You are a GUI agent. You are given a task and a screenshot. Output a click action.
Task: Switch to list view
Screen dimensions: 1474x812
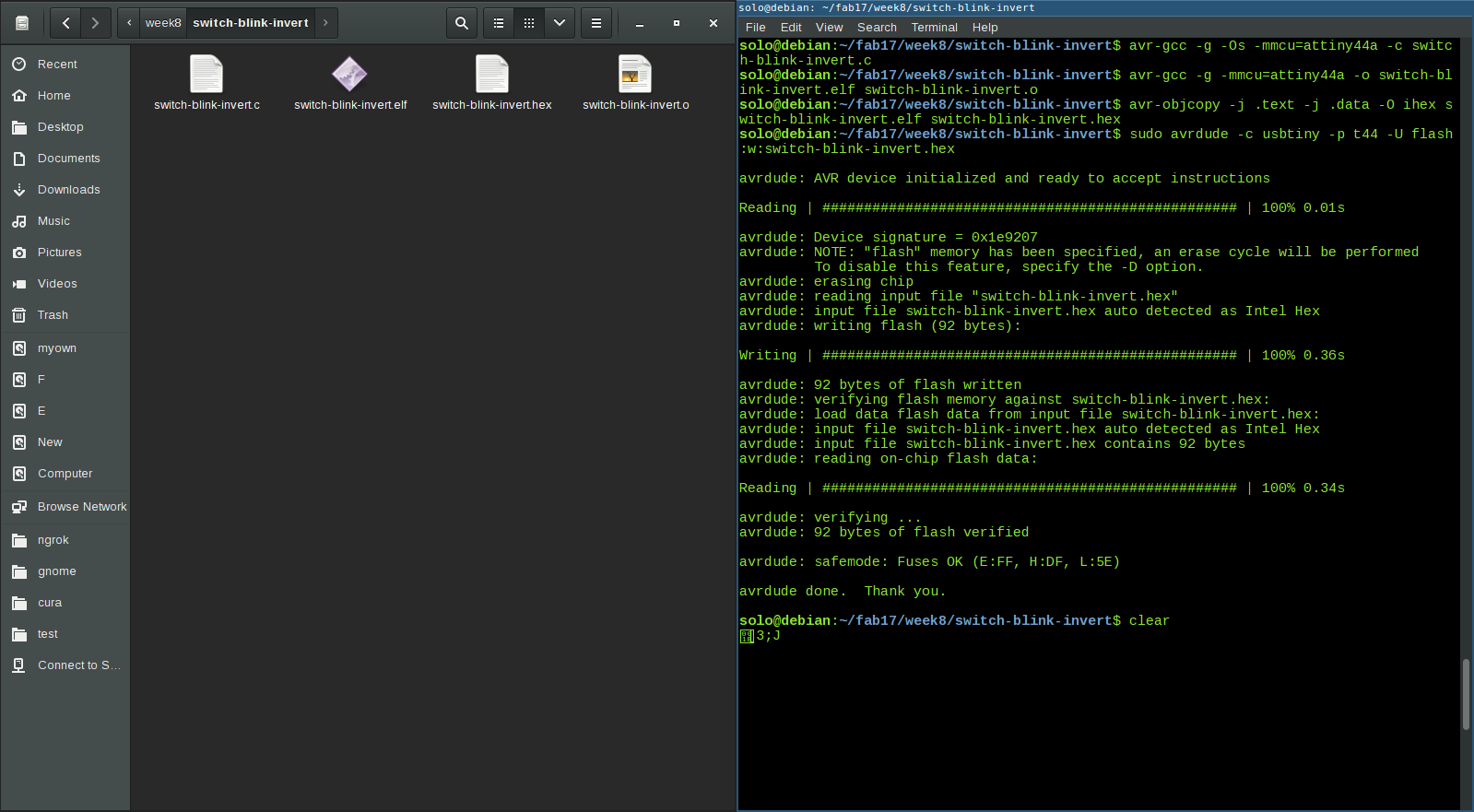coord(499,23)
